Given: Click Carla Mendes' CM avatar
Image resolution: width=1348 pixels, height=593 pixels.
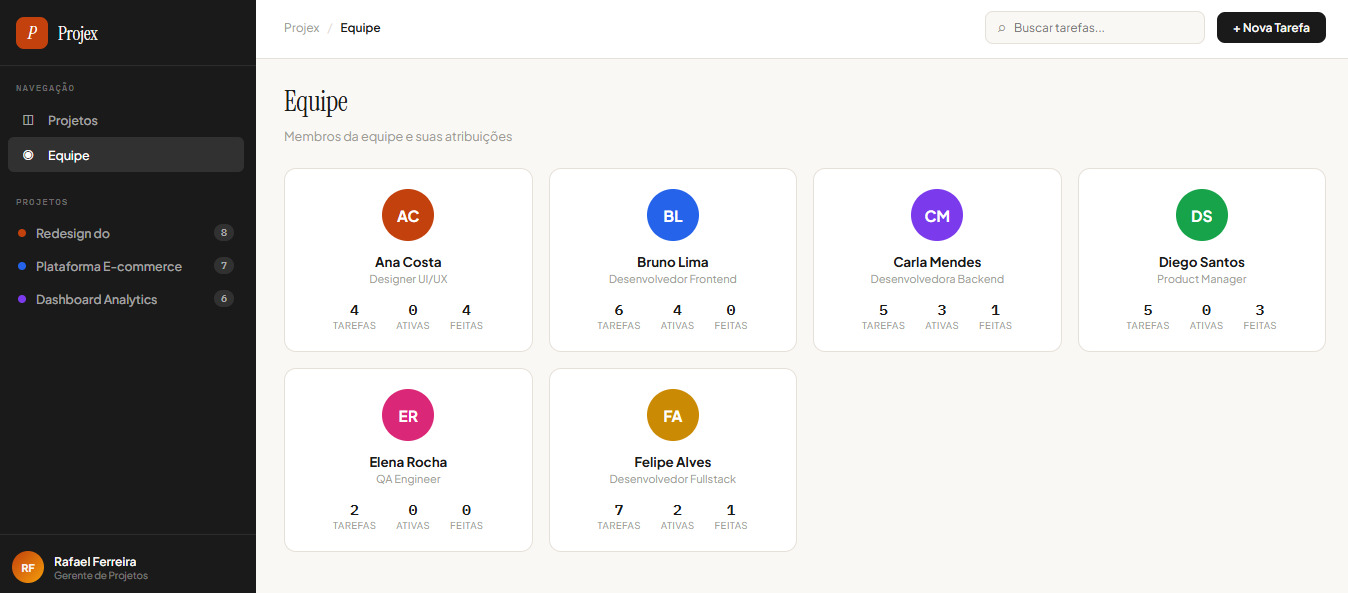Looking at the screenshot, I should pyautogui.click(x=937, y=216).
